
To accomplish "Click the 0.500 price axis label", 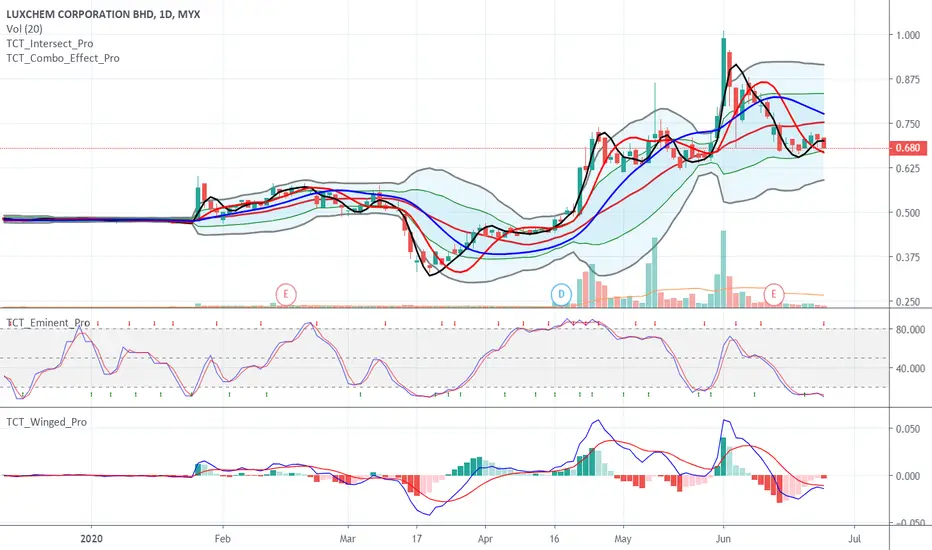I will coord(908,213).
